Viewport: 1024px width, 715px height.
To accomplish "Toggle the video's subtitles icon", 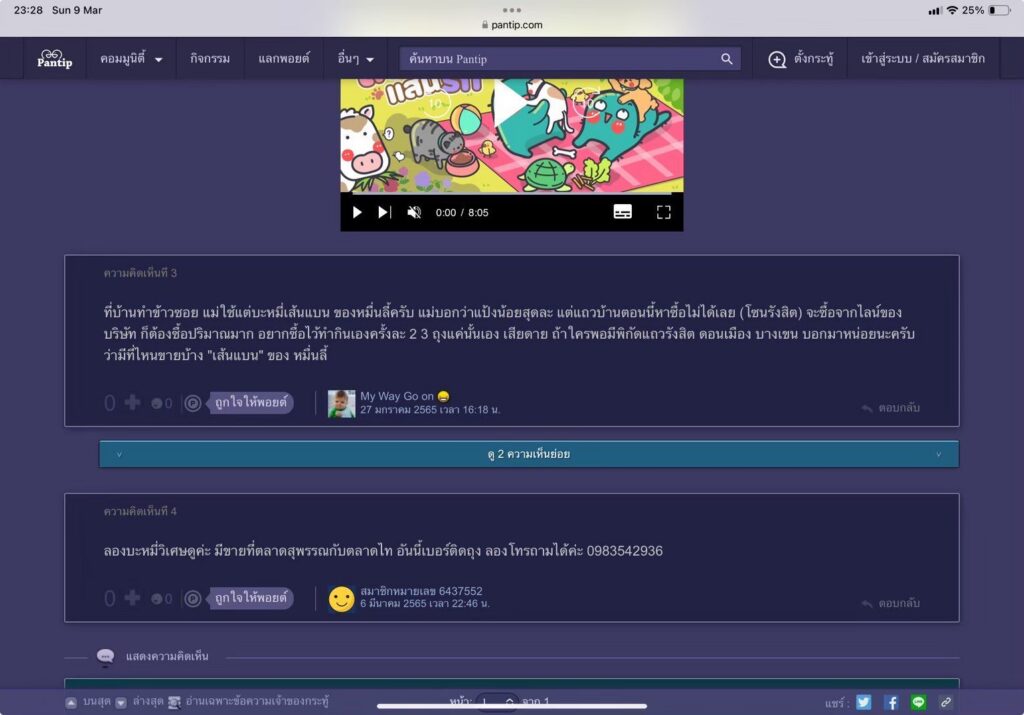I will pos(622,212).
